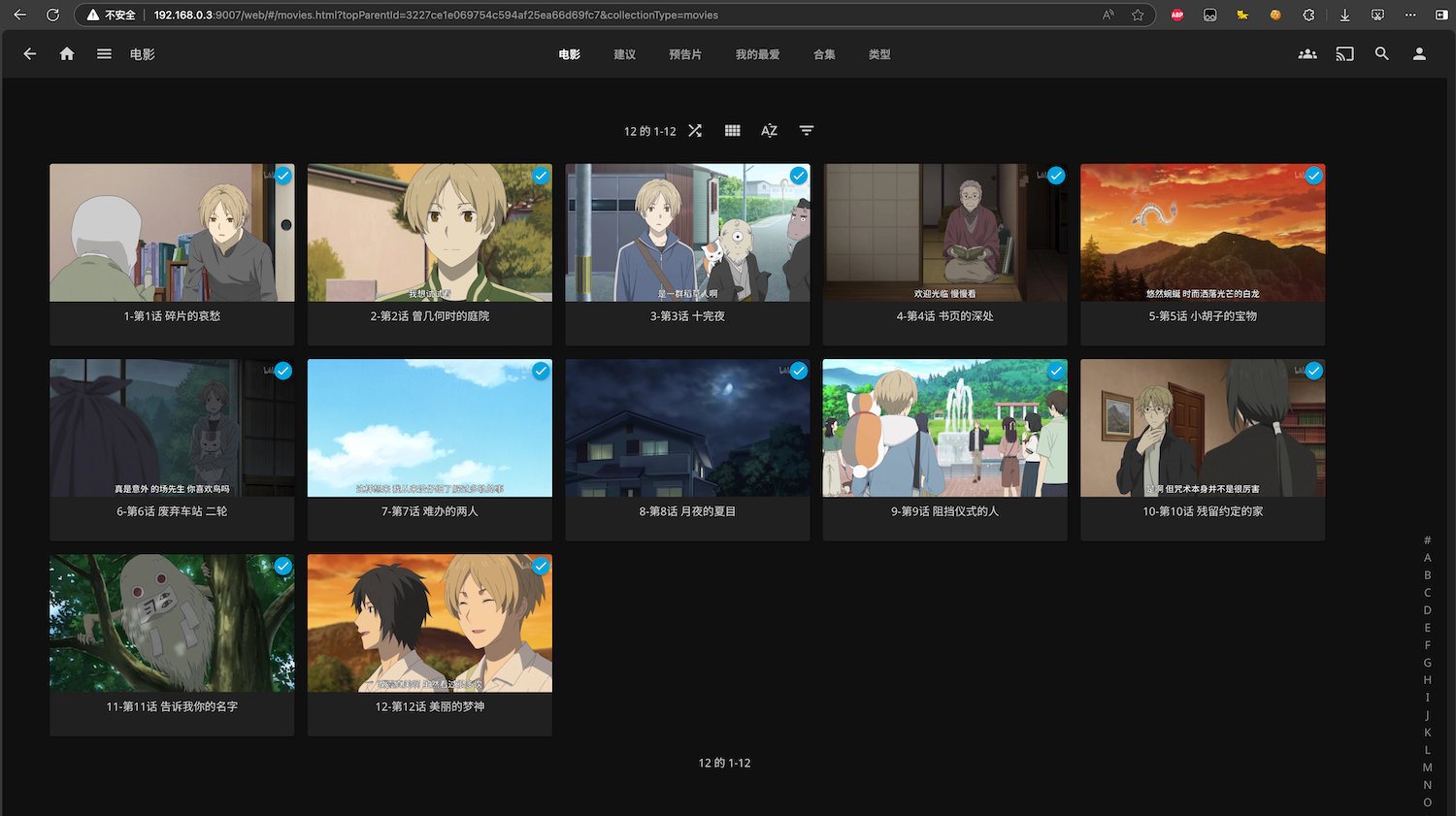Jump to letter A in picker

[x=1428, y=558]
